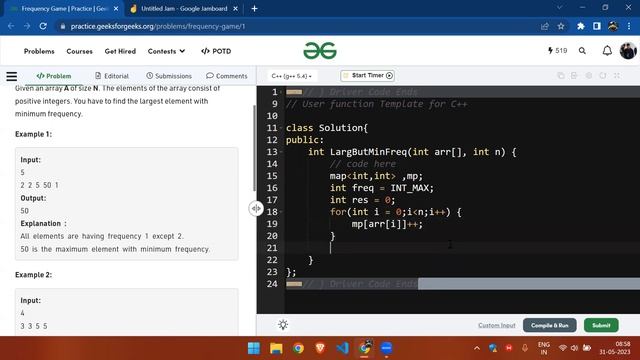Expand the folded code at line 24

(294, 284)
